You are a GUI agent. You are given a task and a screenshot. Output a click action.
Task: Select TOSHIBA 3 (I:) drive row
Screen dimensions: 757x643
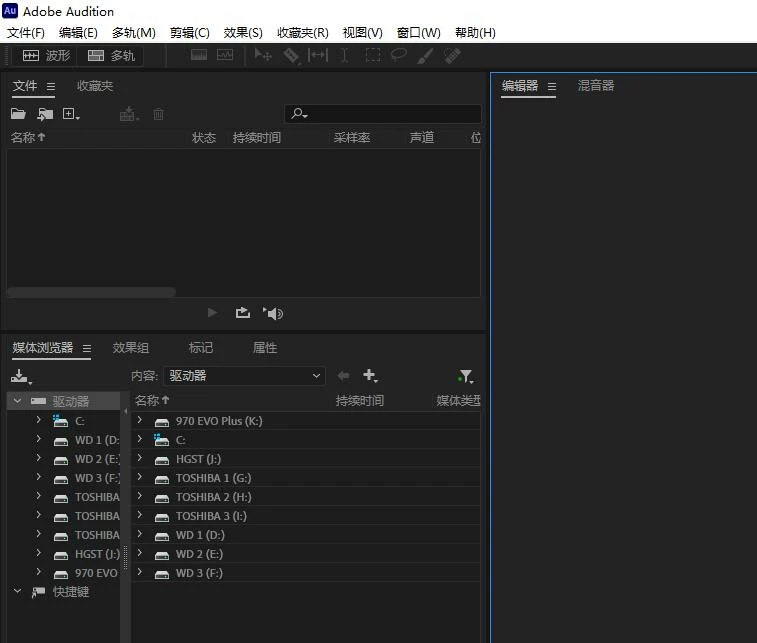[306, 516]
